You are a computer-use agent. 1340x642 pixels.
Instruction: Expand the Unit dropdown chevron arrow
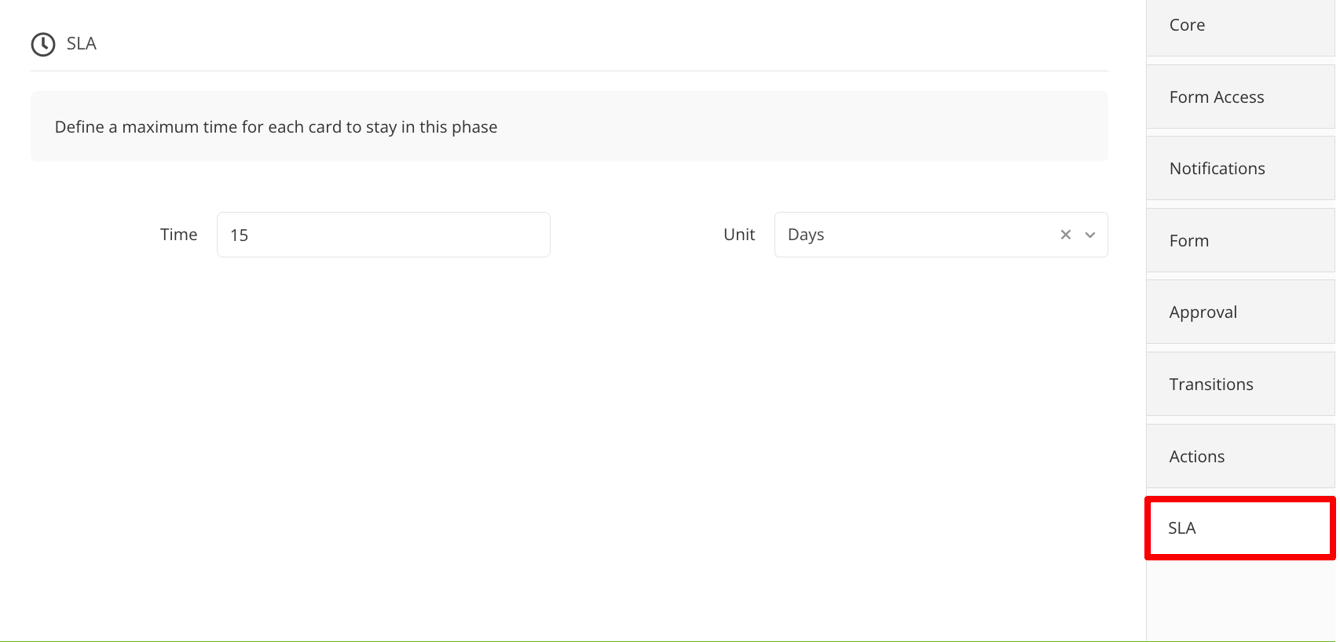[x=1090, y=235]
